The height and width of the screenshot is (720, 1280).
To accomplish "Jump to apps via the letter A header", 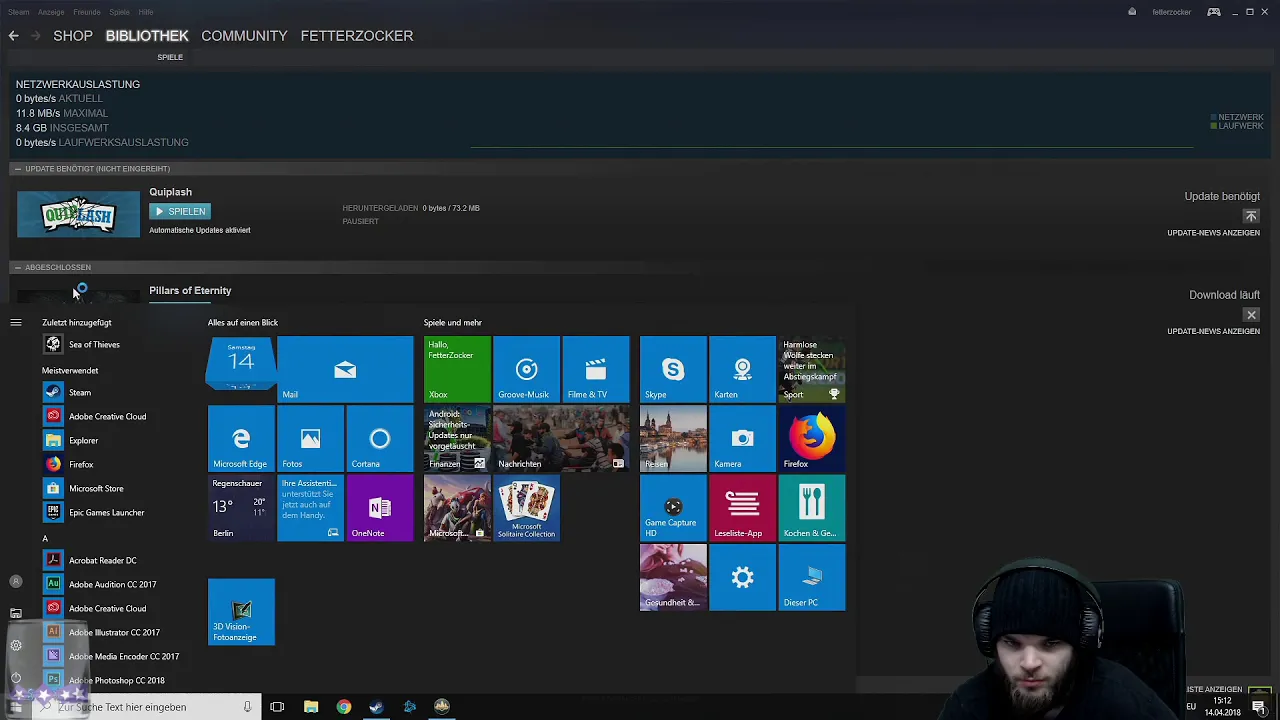I will pyautogui.click(x=45, y=538).
